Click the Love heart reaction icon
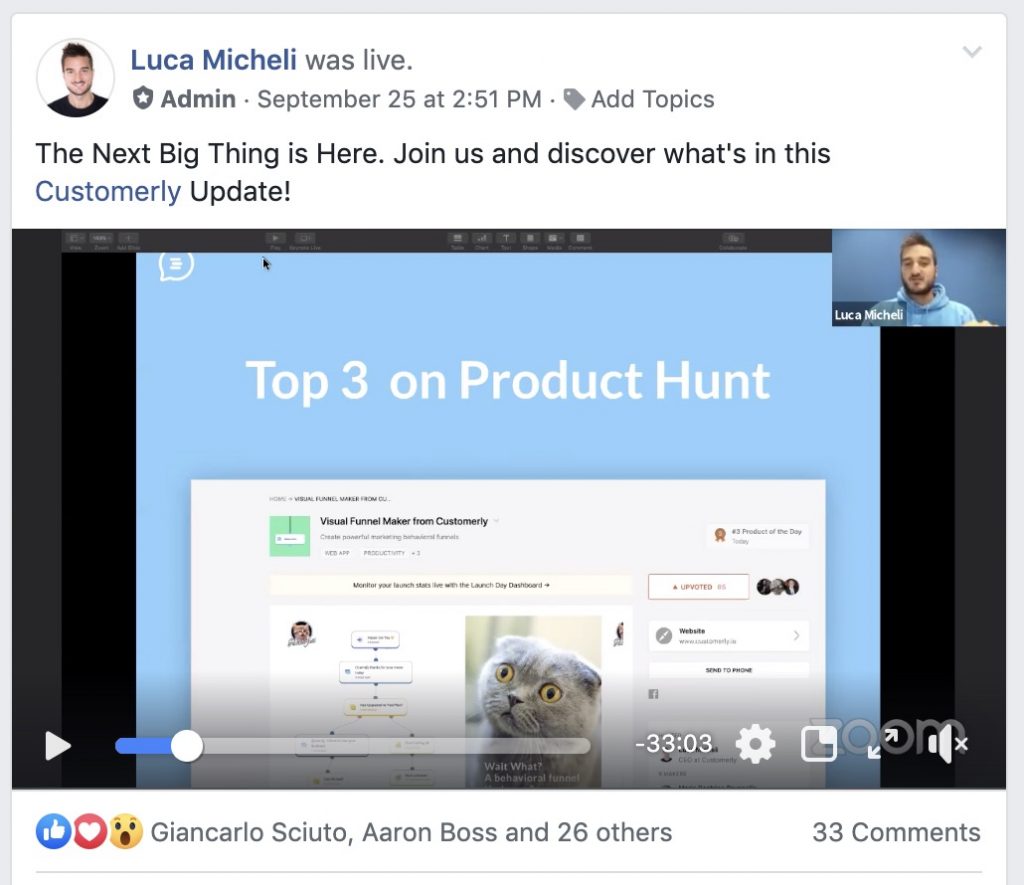 pyautogui.click(x=89, y=831)
